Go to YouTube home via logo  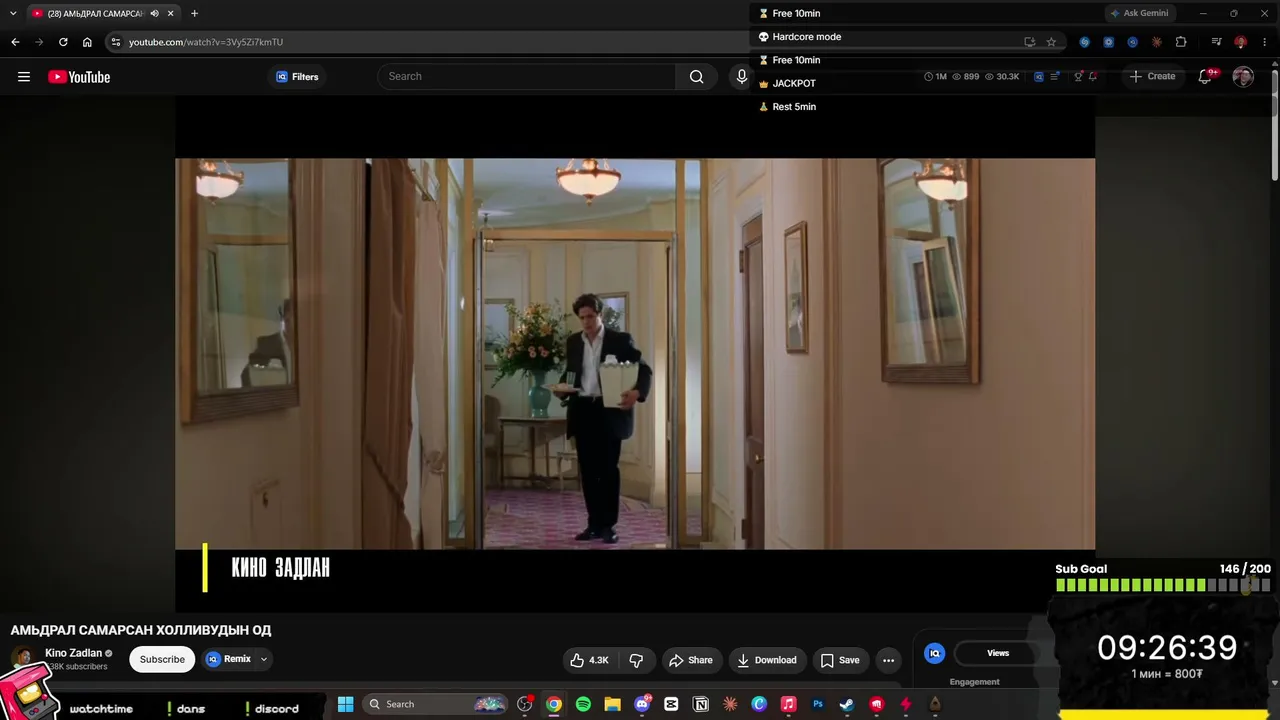coord(79,77)
